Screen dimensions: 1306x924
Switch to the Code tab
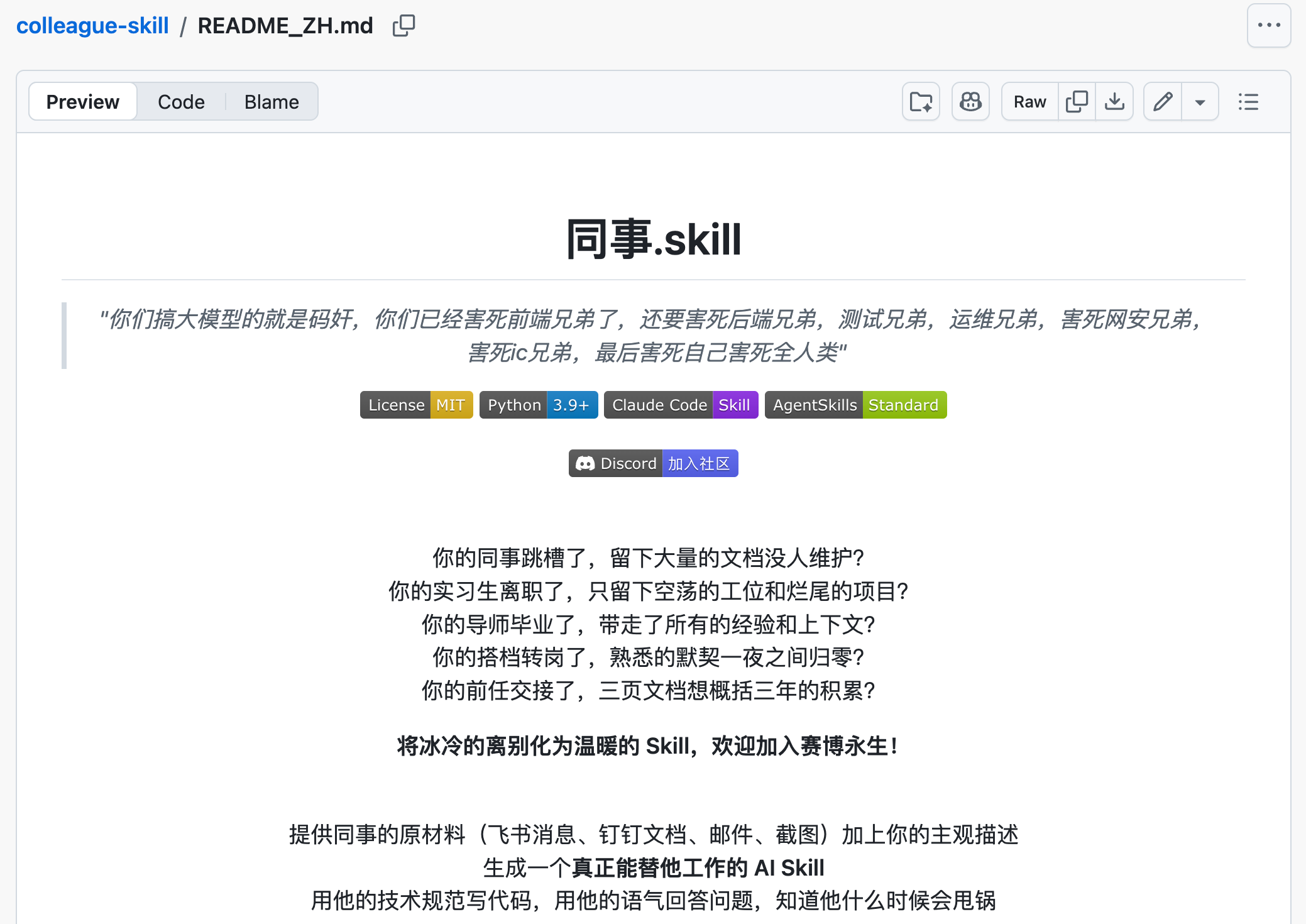[181, 102]
